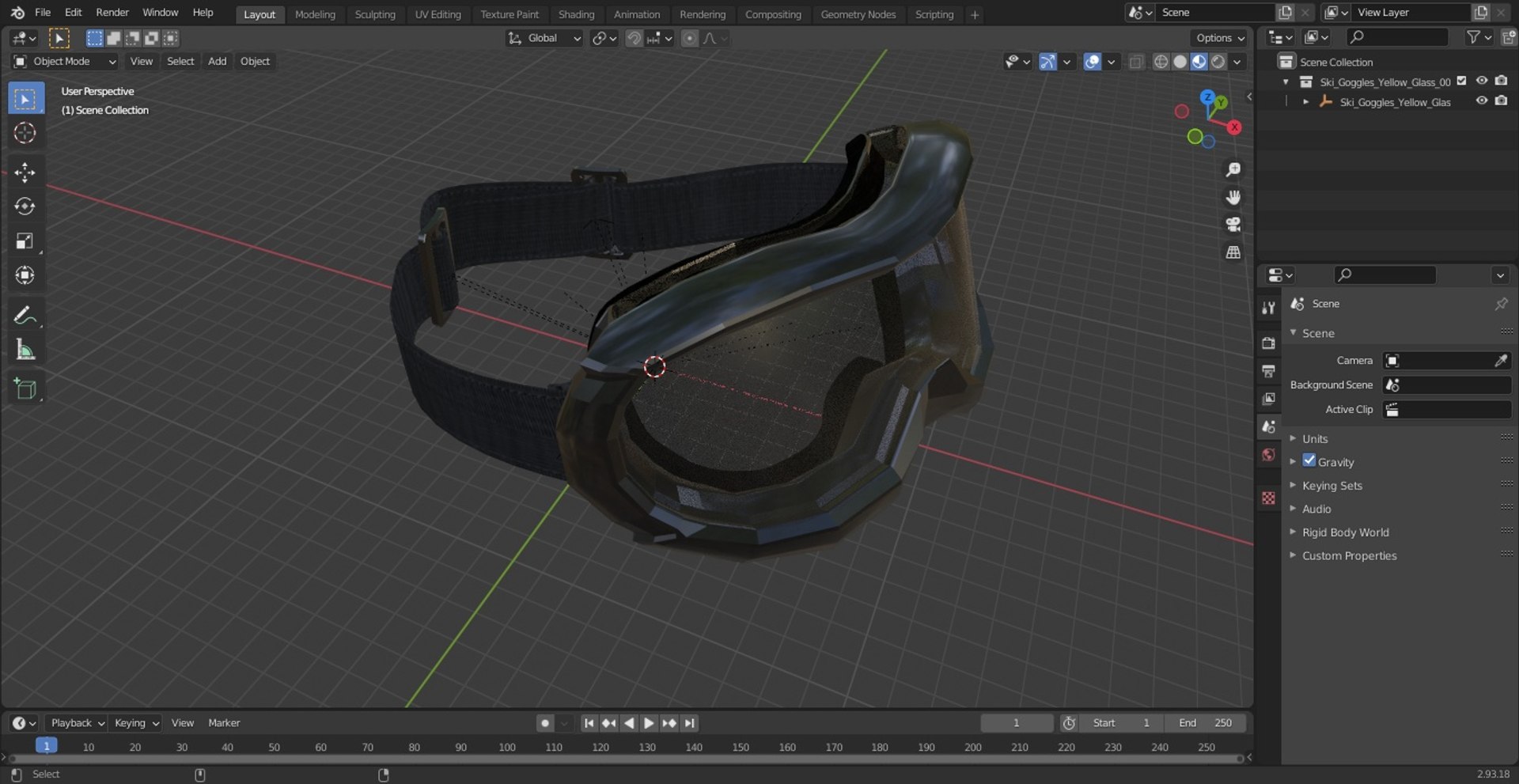This screenshot has height=784, width=1519.
Task: Open the Object Mode dropdown
Action: click(65, 62)
